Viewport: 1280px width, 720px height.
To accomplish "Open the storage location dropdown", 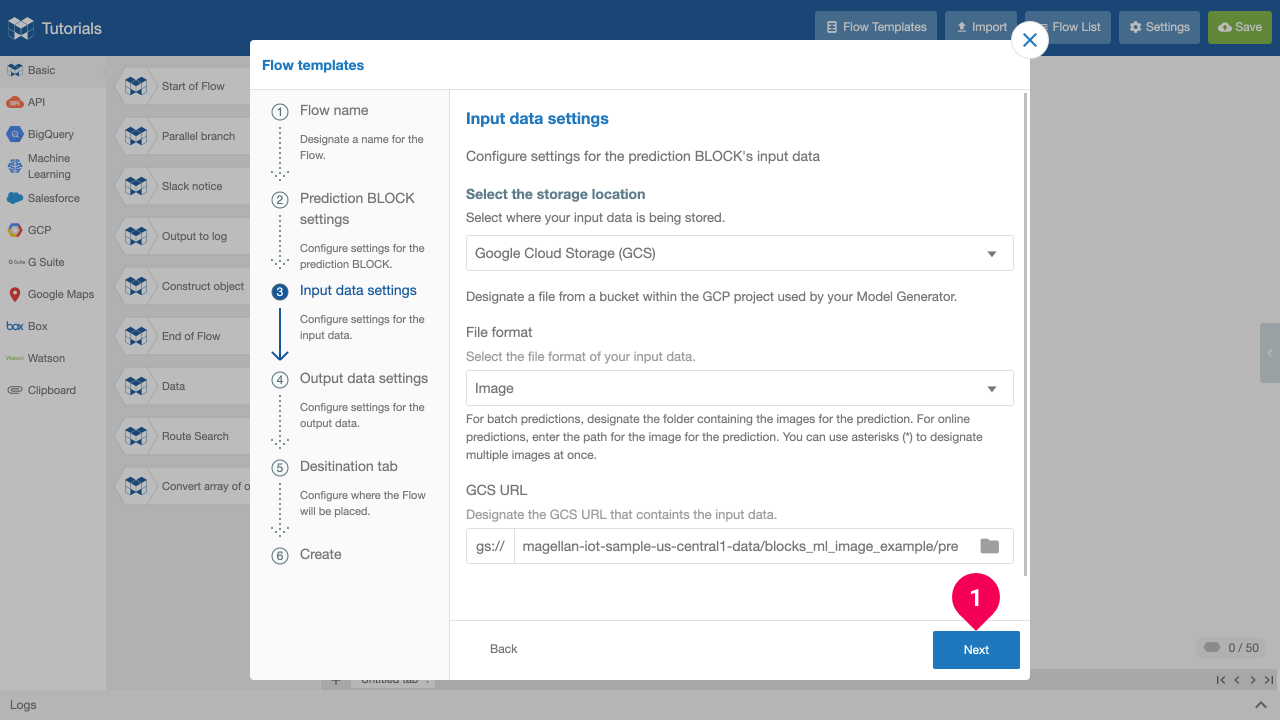I will pos(740,253).
